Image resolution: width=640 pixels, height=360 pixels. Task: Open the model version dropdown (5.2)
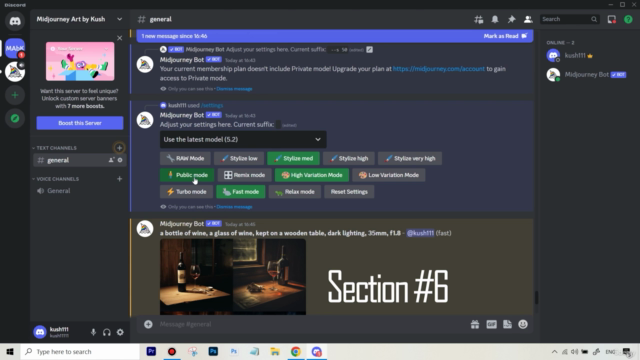243,140
